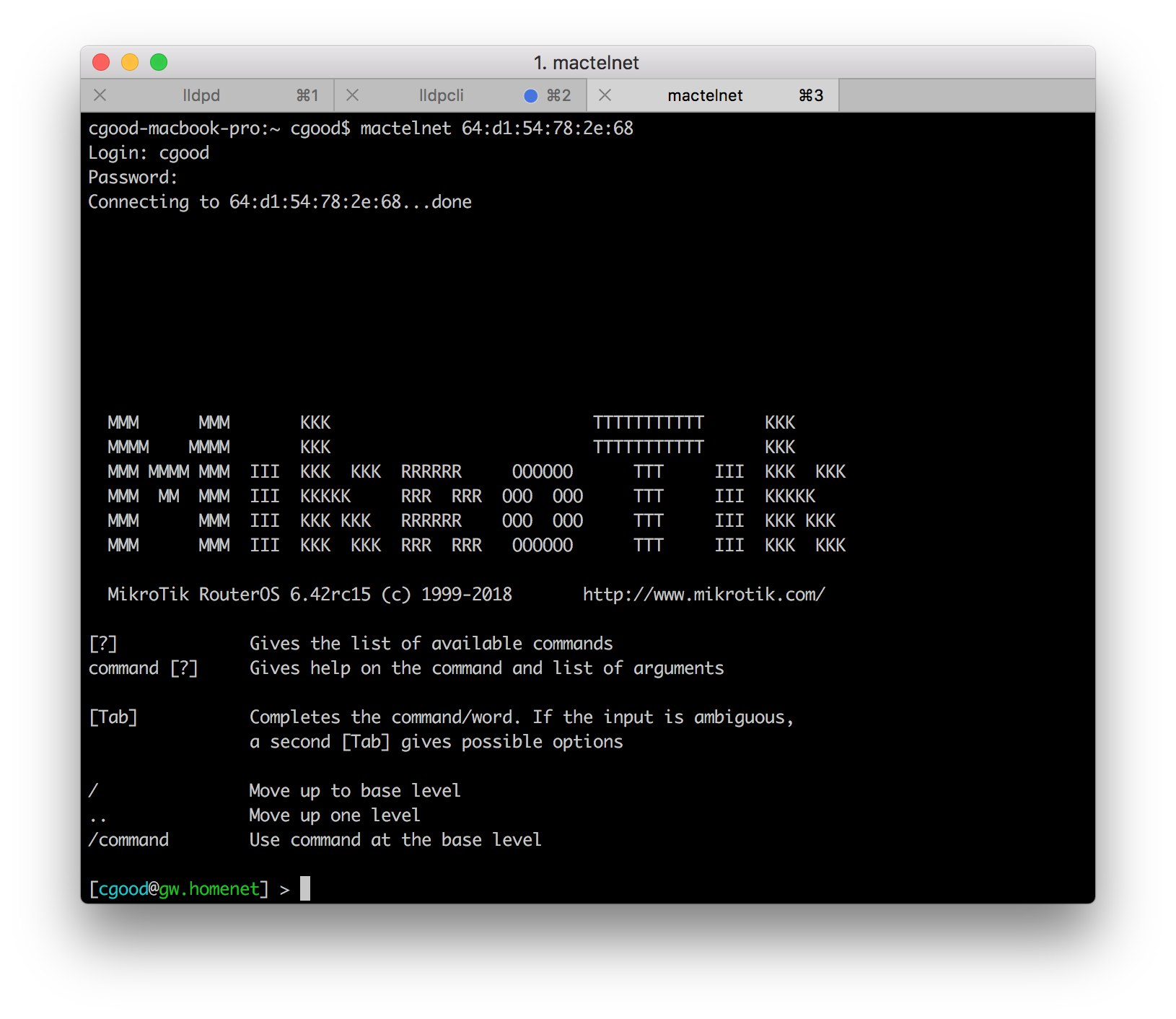The image size is (1176, 1019).
Task: Click the MAC address in the mactelnet command
Action: coord(548,128)
